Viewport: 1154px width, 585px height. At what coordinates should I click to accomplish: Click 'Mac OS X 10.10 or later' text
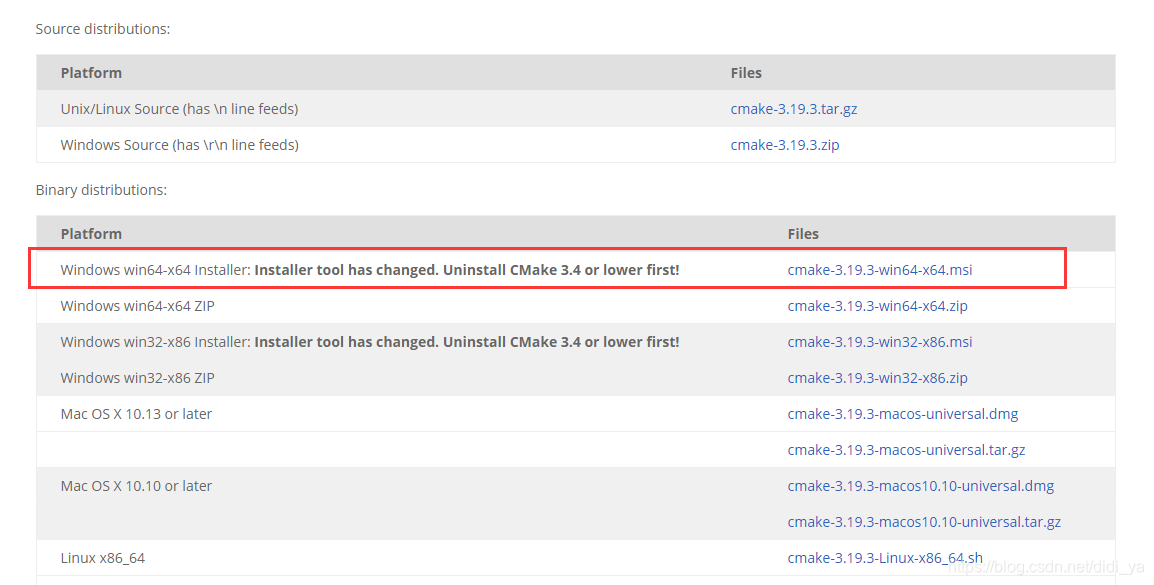(x=136, y=486)
